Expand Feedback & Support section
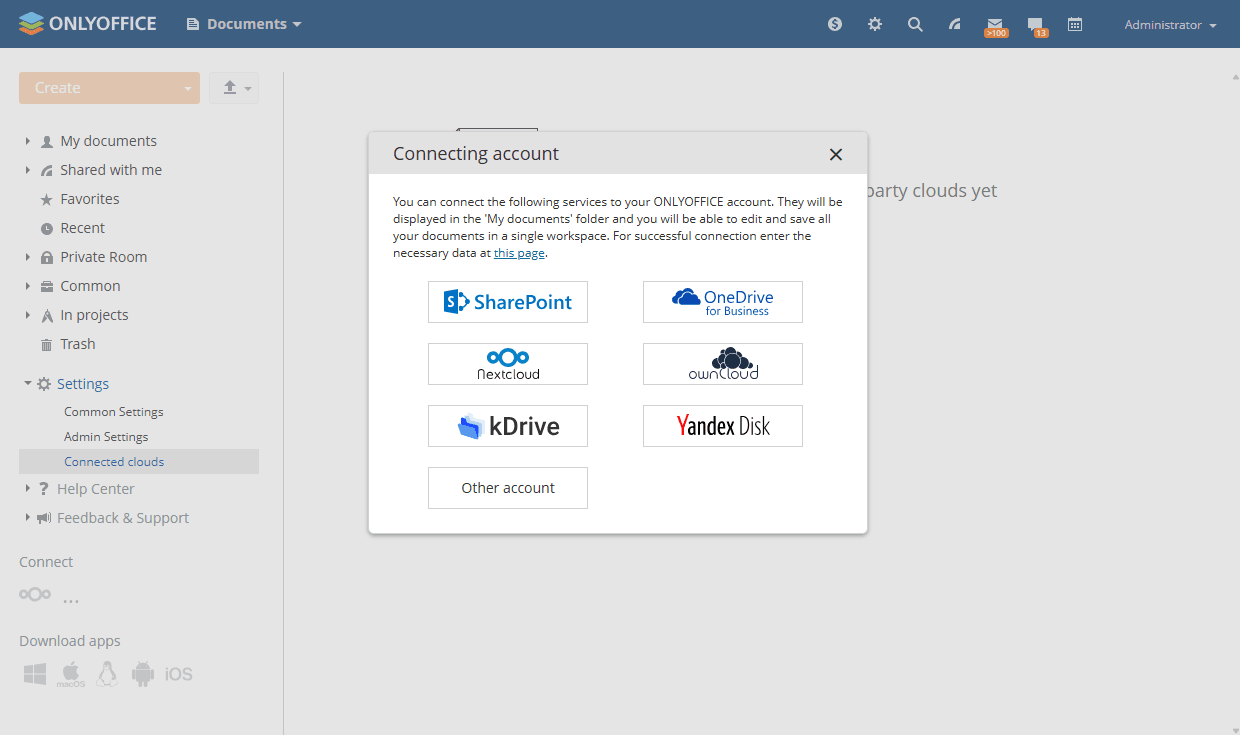Screen dimensions: 1240x735 (x=28, y=518)
